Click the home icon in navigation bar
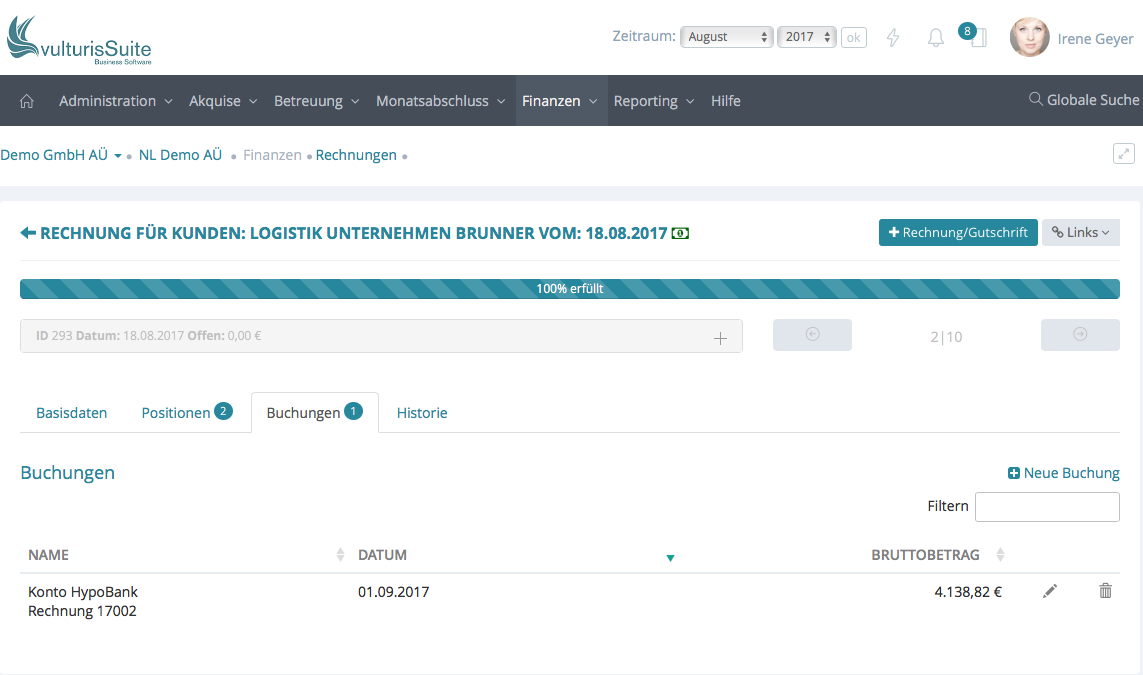The width and height of the screenshot is (1143, 675). tap(27, 101)
